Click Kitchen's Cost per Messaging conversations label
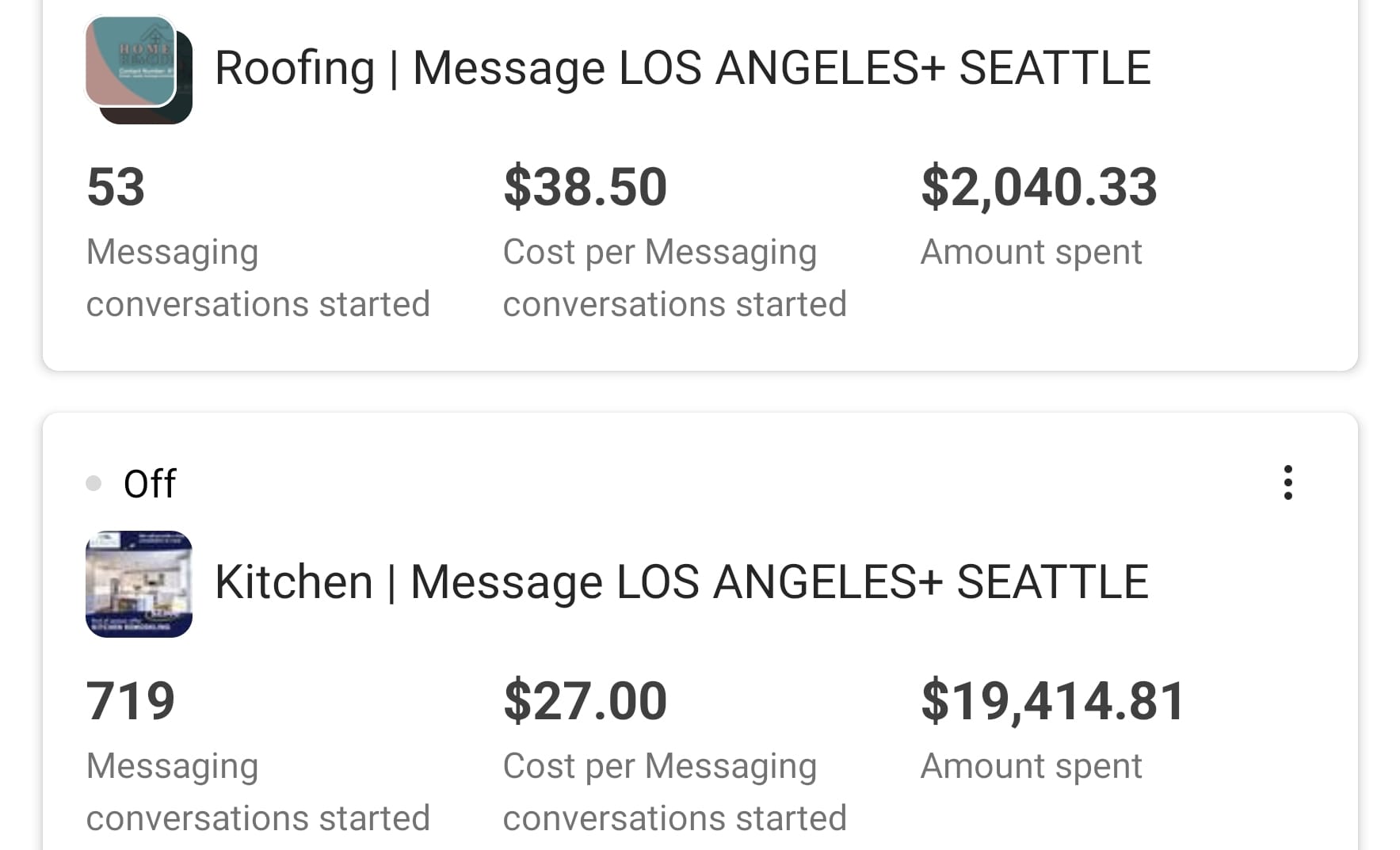This screenshot has height=850, width=1400. point(674,792)
